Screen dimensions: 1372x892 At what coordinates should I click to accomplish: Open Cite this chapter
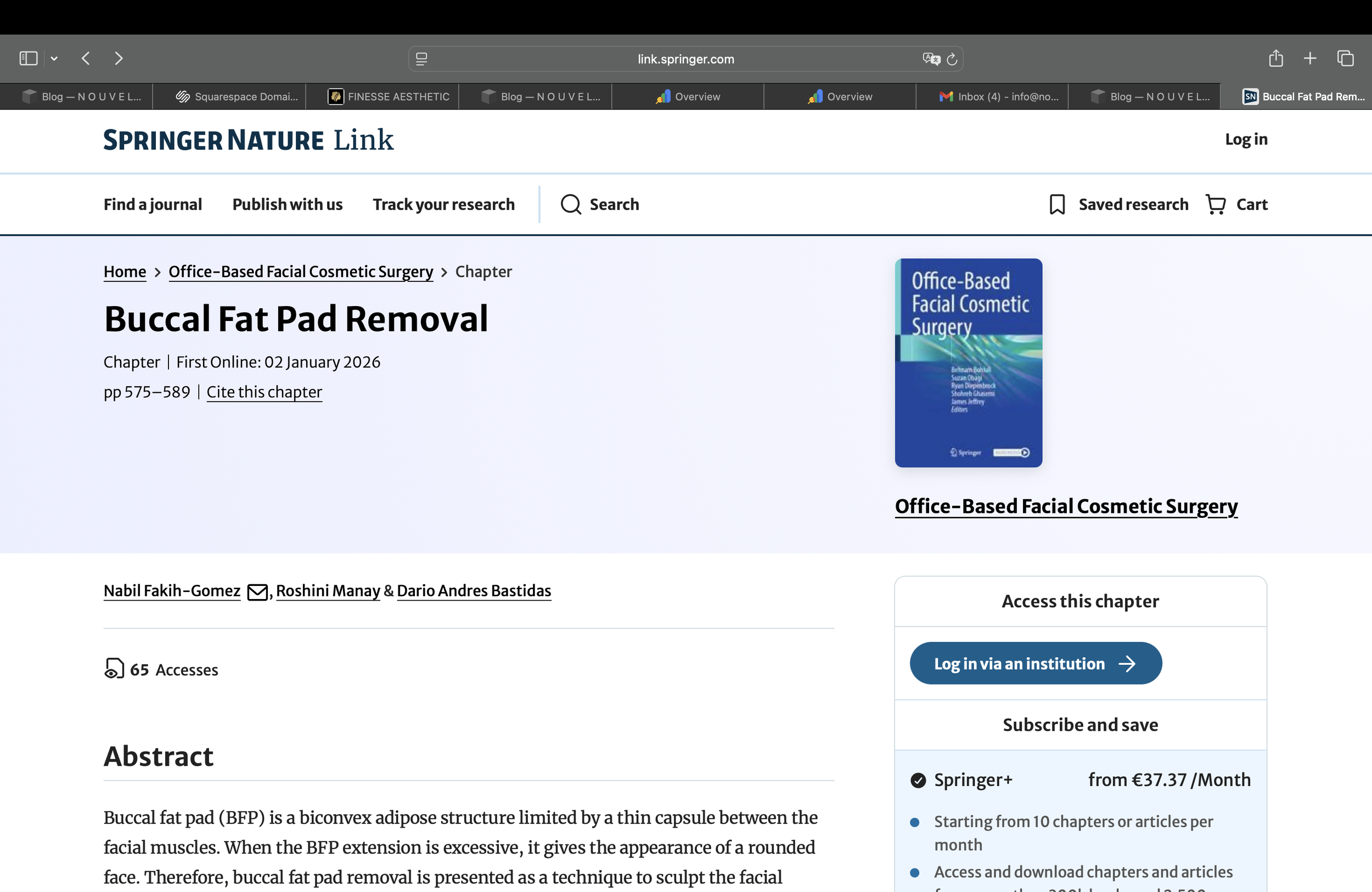[x=265, y=392]
